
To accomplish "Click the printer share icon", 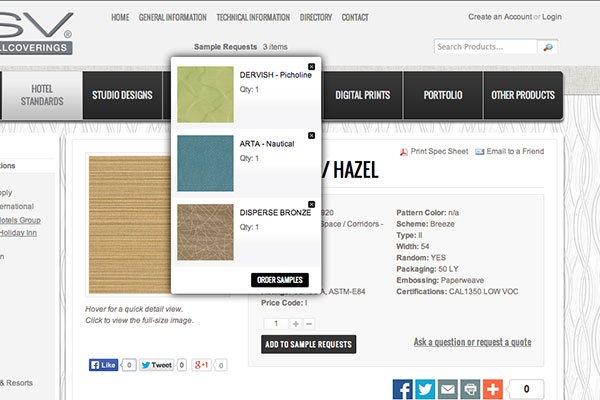I will click(x=469, y=390).
